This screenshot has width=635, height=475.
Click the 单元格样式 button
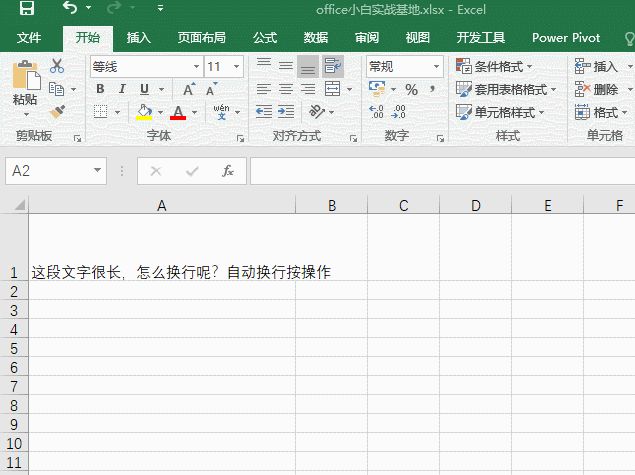(501, 113)
